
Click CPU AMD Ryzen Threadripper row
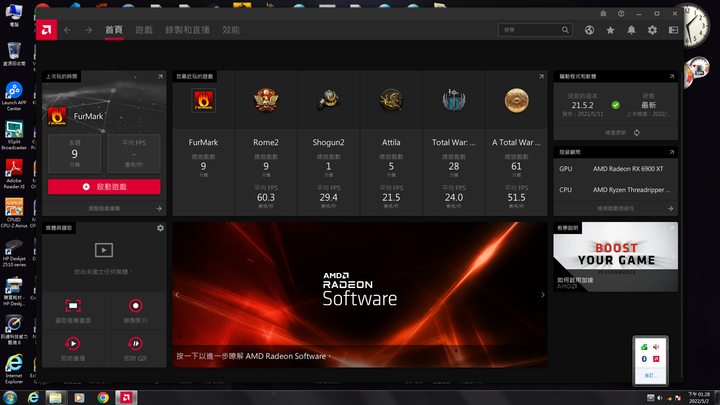click(x=615, y=190)
